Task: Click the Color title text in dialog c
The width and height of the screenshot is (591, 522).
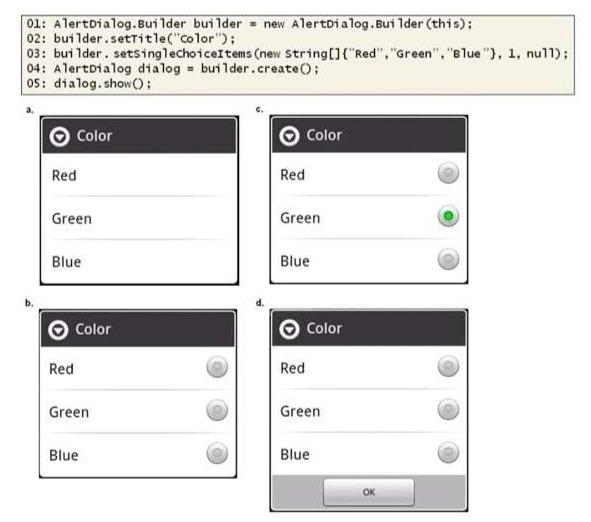Action: tap(324, 135)
